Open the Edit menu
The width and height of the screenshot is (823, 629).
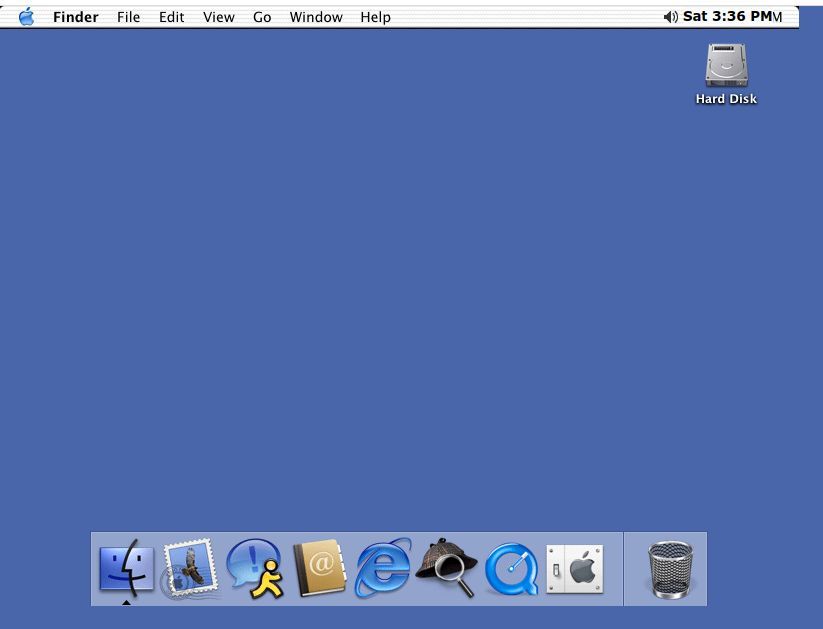[x=172, y=17]
